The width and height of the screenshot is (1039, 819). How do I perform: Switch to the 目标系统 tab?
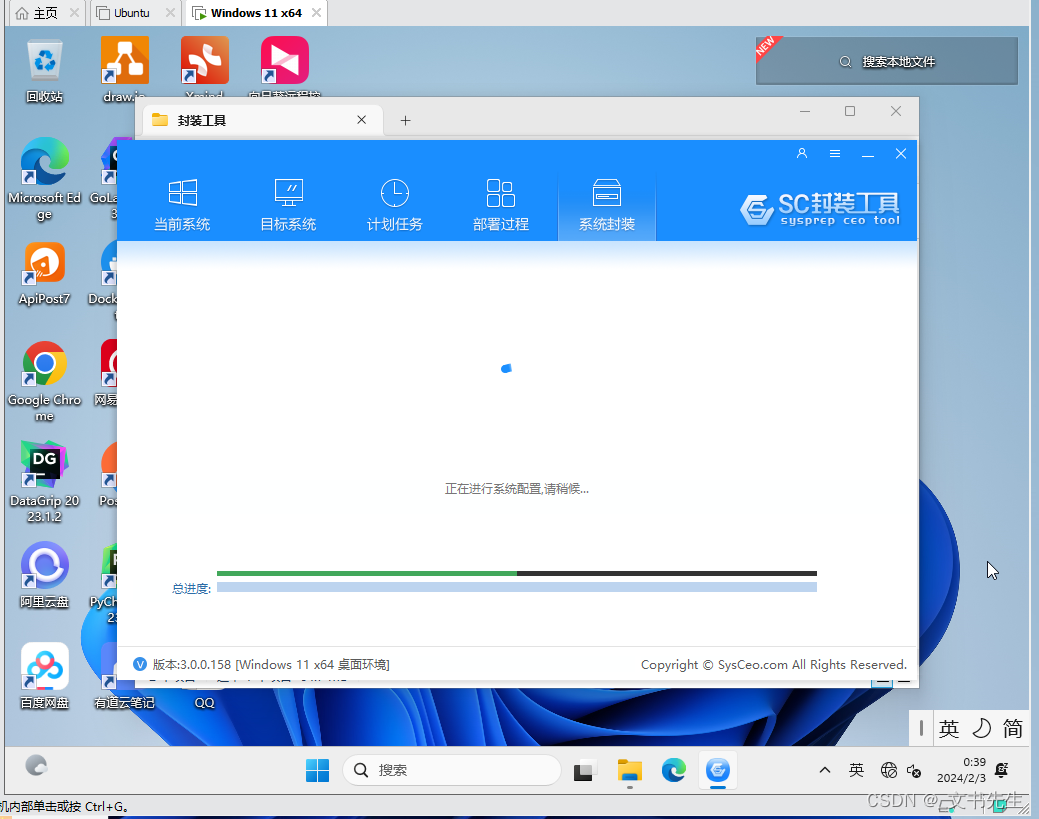(288, 205)
